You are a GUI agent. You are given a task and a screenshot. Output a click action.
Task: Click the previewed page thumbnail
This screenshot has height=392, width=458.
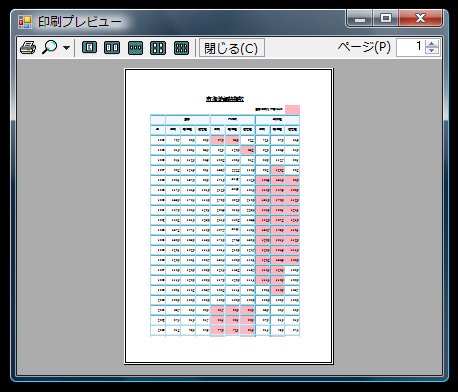229,216
